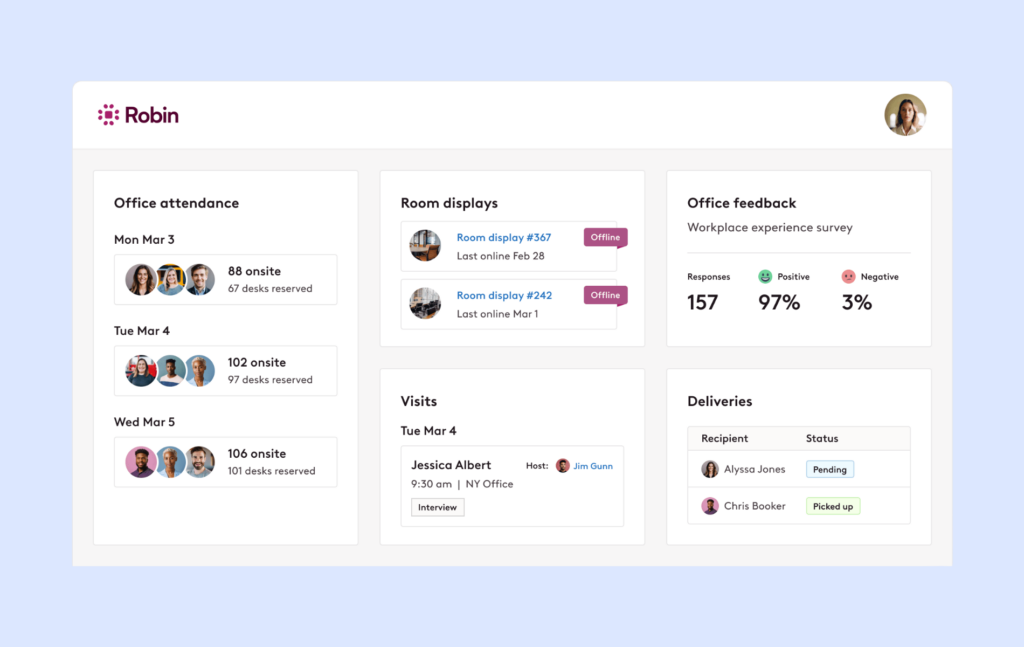Screen dimensions: 1024x647
Task: Click Offline badge on Room display #242
Action: point(605,296)
